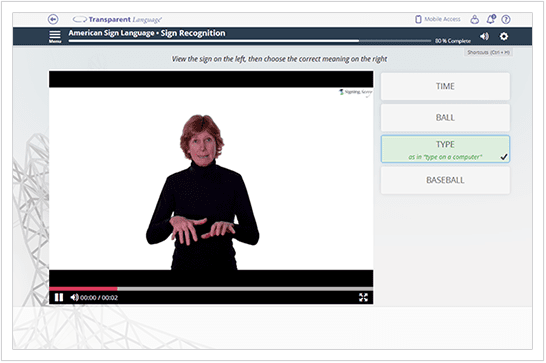Open the Mobile Access link

(438, 19)
